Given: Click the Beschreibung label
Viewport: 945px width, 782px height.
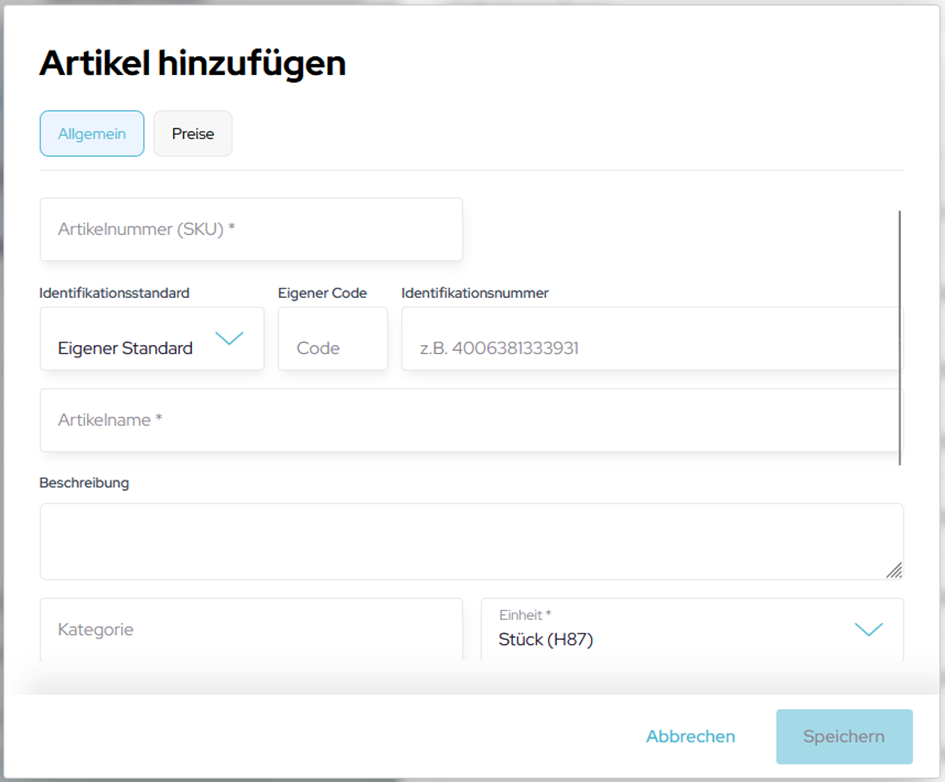Looking at the screenshot, I should click(x=84, y=483).
